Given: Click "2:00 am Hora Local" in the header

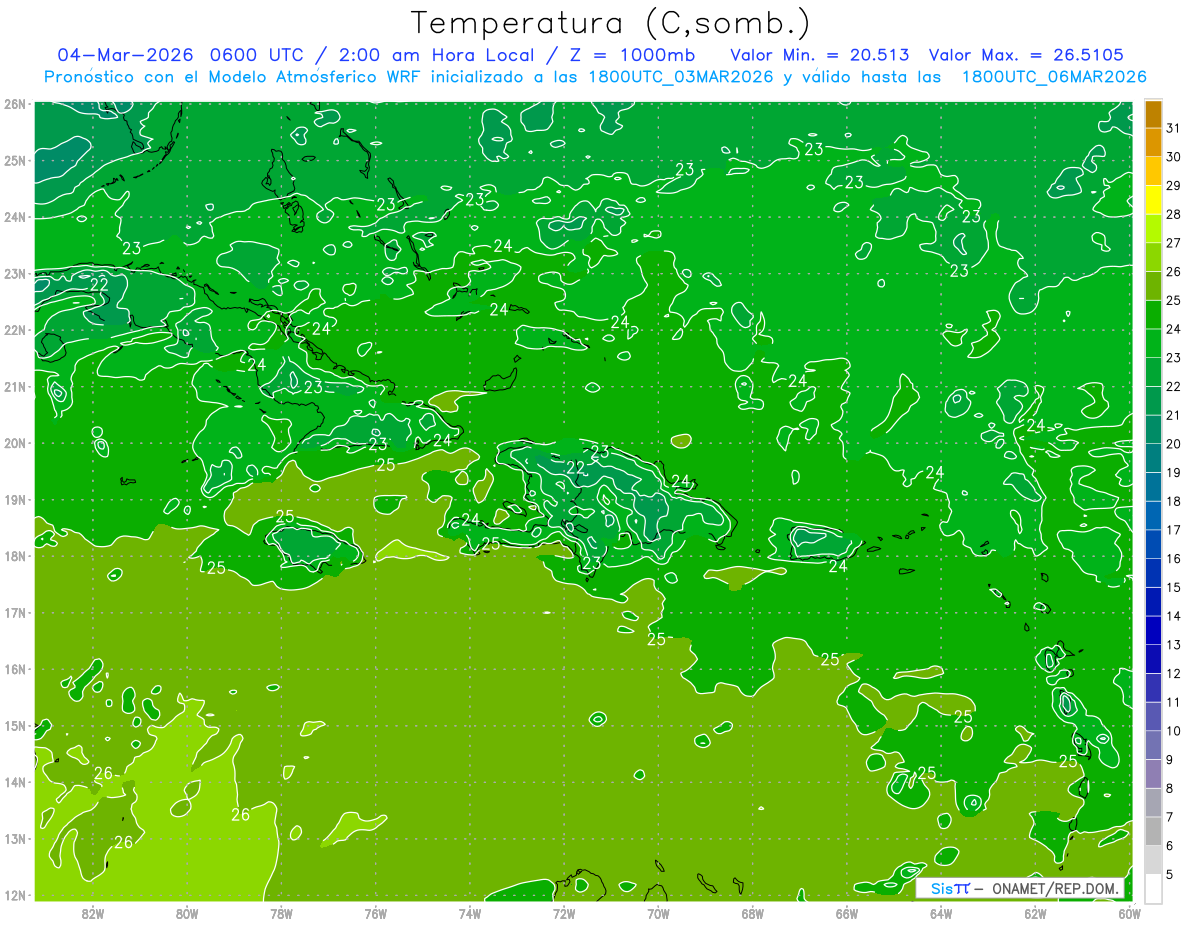Looking at the screenshot, I should point(435,54).
